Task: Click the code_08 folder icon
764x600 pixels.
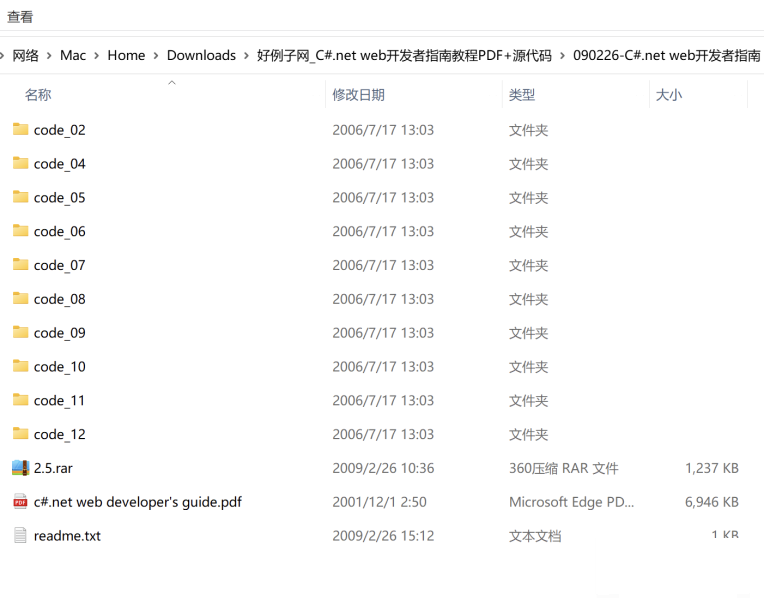Action: (x=20, y=298)
